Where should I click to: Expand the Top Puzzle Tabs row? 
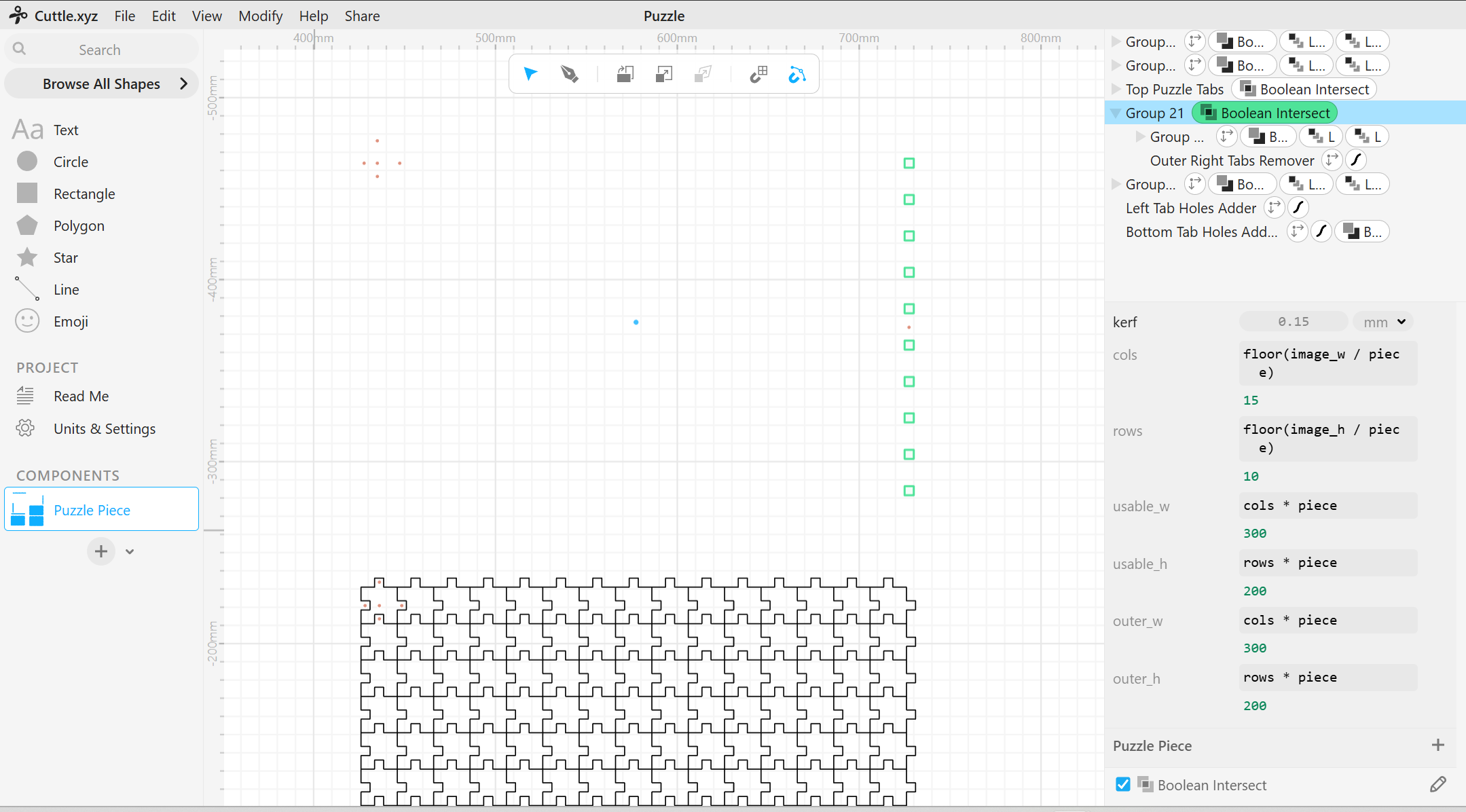(1116, 89)
